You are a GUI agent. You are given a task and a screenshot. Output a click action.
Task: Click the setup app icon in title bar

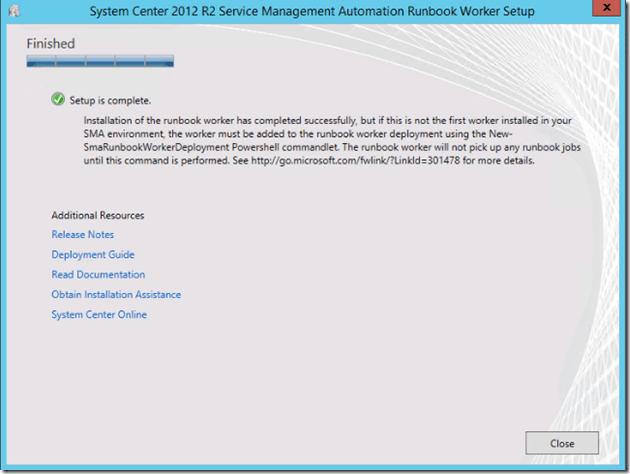[x=12, y=11]
